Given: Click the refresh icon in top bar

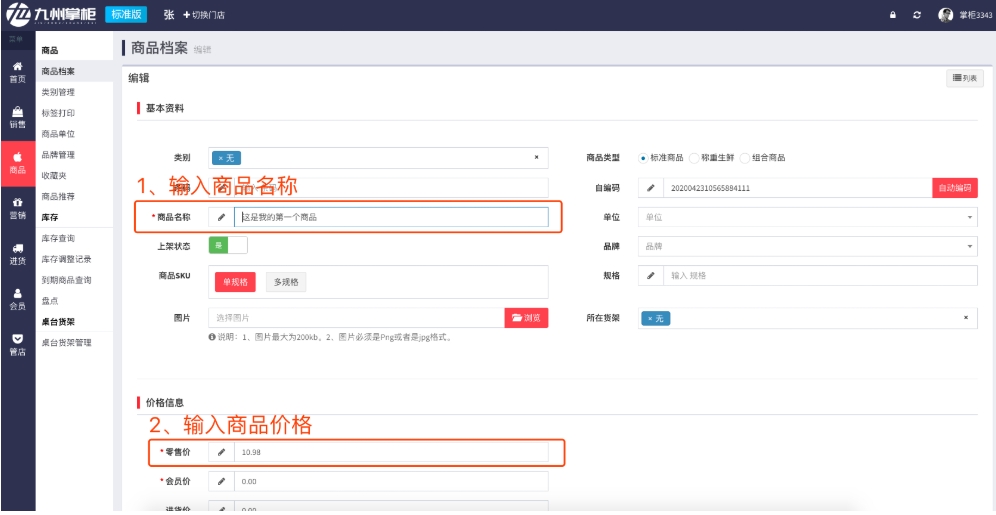Looking at the screenshot, I should [x=917, y=15].
